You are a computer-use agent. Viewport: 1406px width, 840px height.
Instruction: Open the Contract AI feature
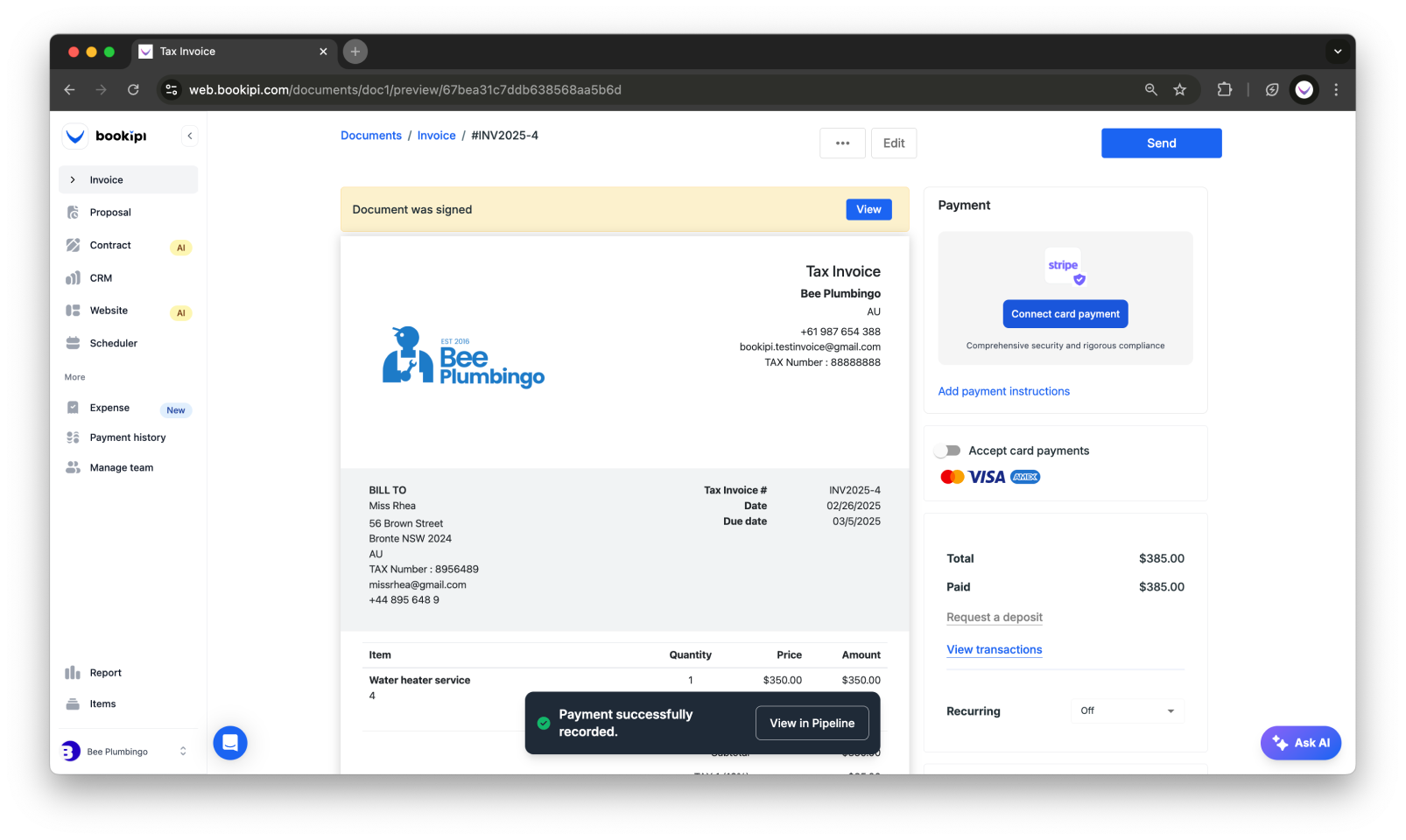pyautogui.click(x=109, y=245)
